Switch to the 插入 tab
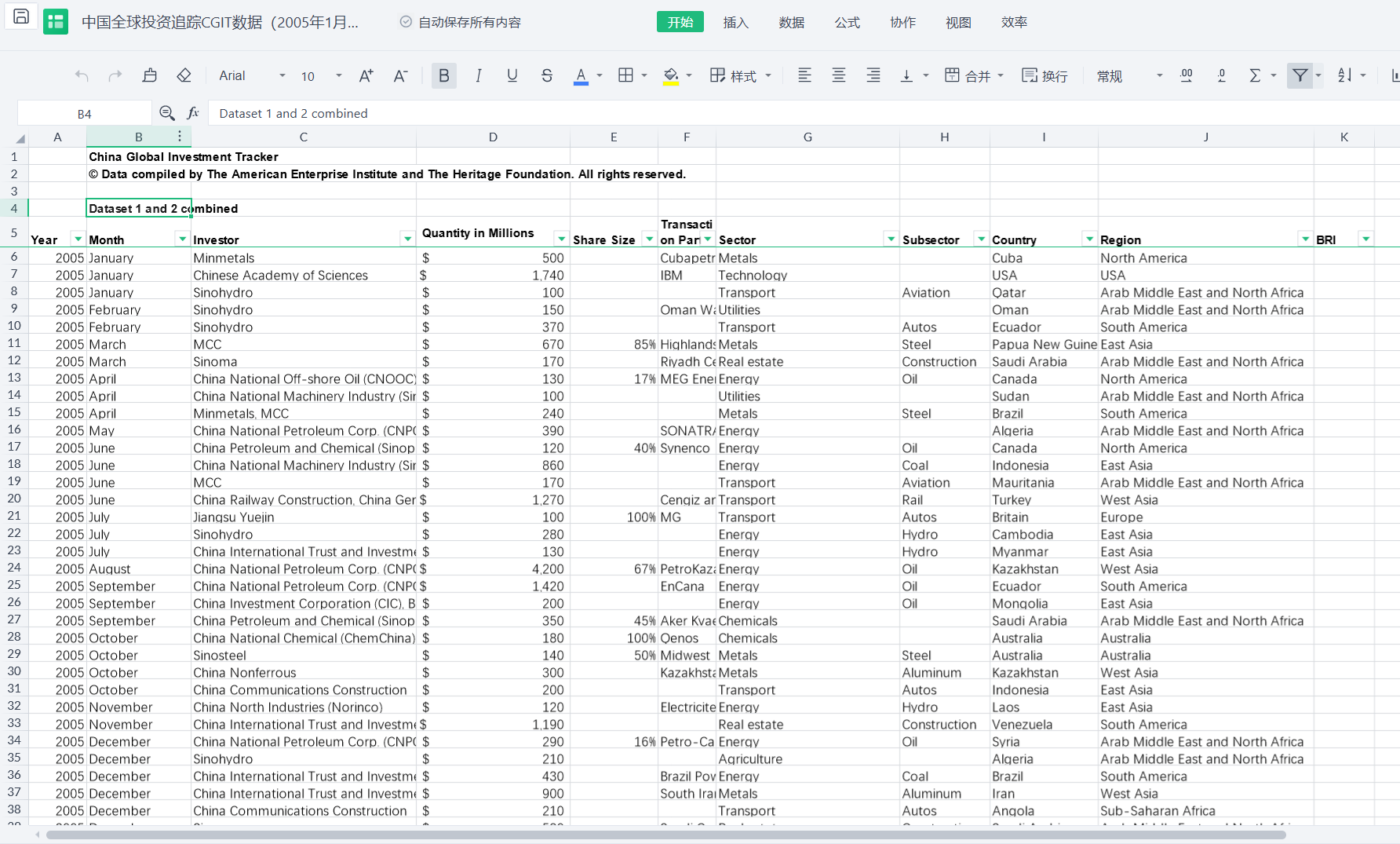This screenshot has height=844, width=1400. (x=735, y=22)
